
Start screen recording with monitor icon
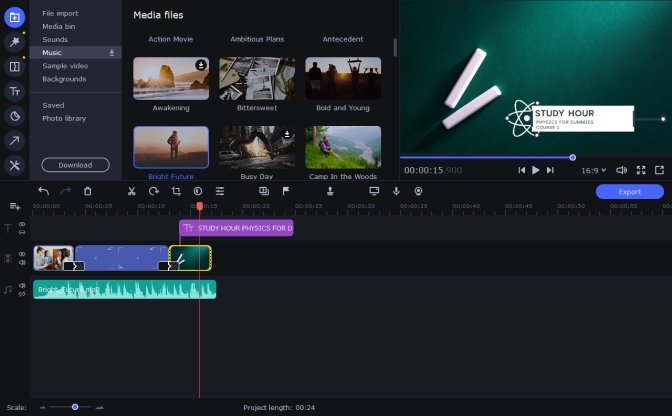(374, 191)
